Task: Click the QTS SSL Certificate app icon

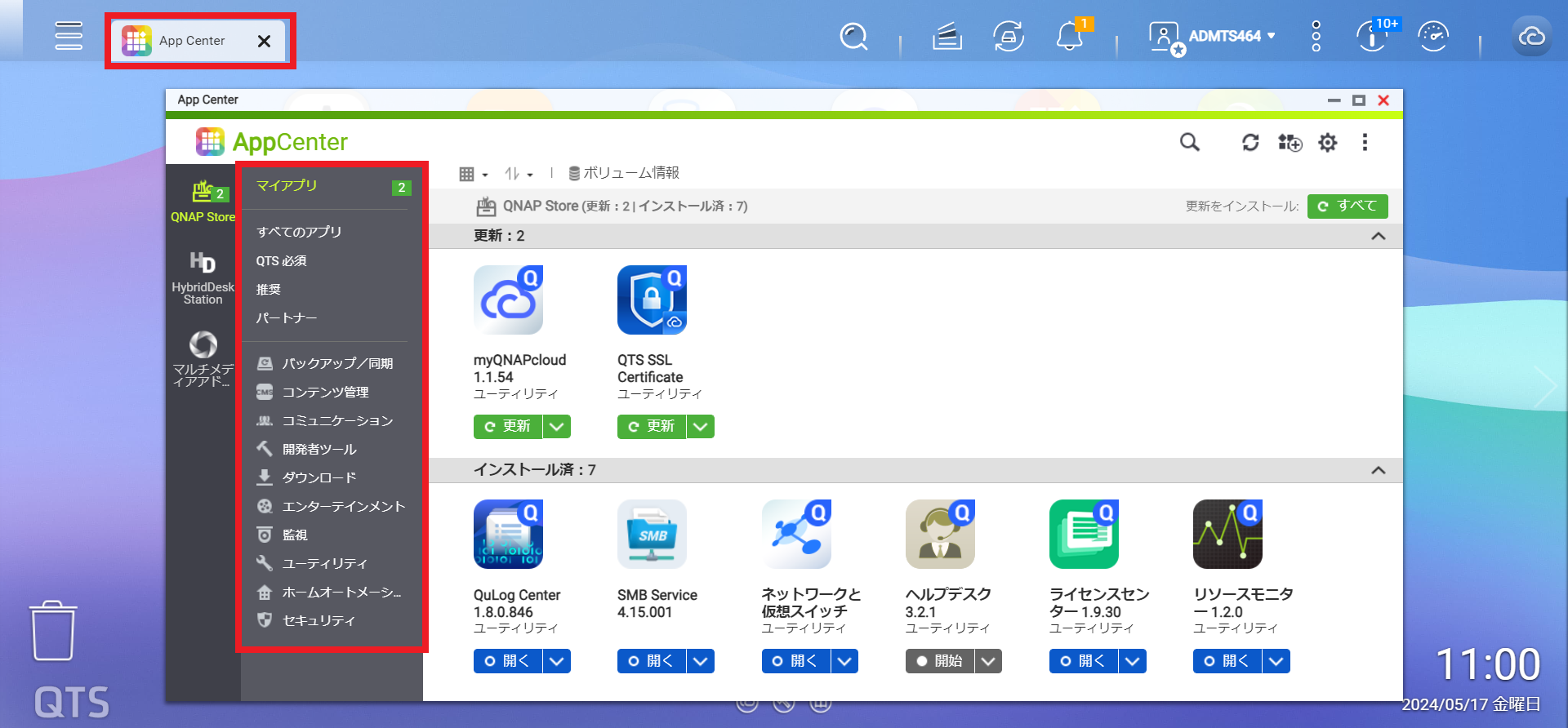Action: coord(652,300)
